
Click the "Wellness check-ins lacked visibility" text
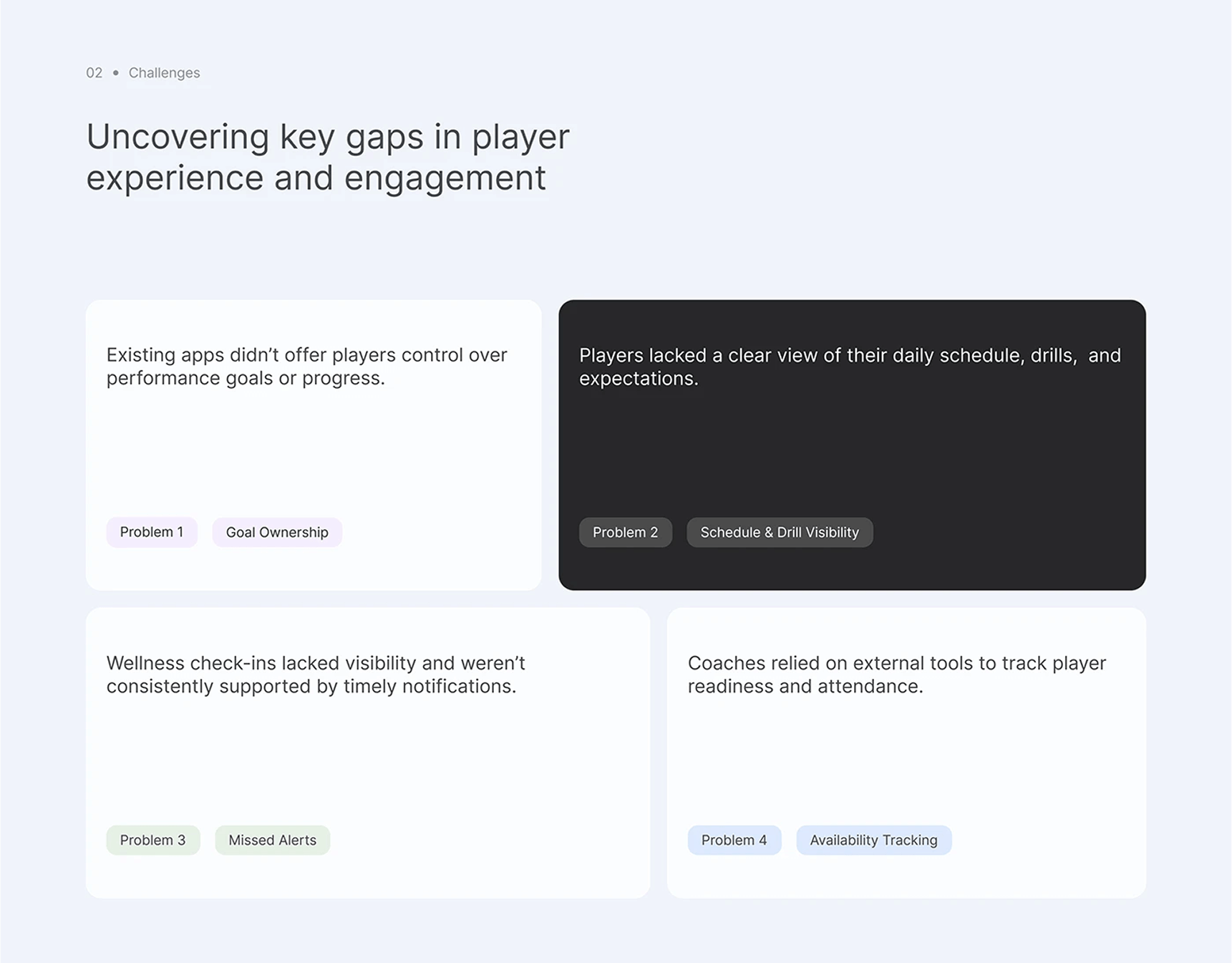[316, 674]
